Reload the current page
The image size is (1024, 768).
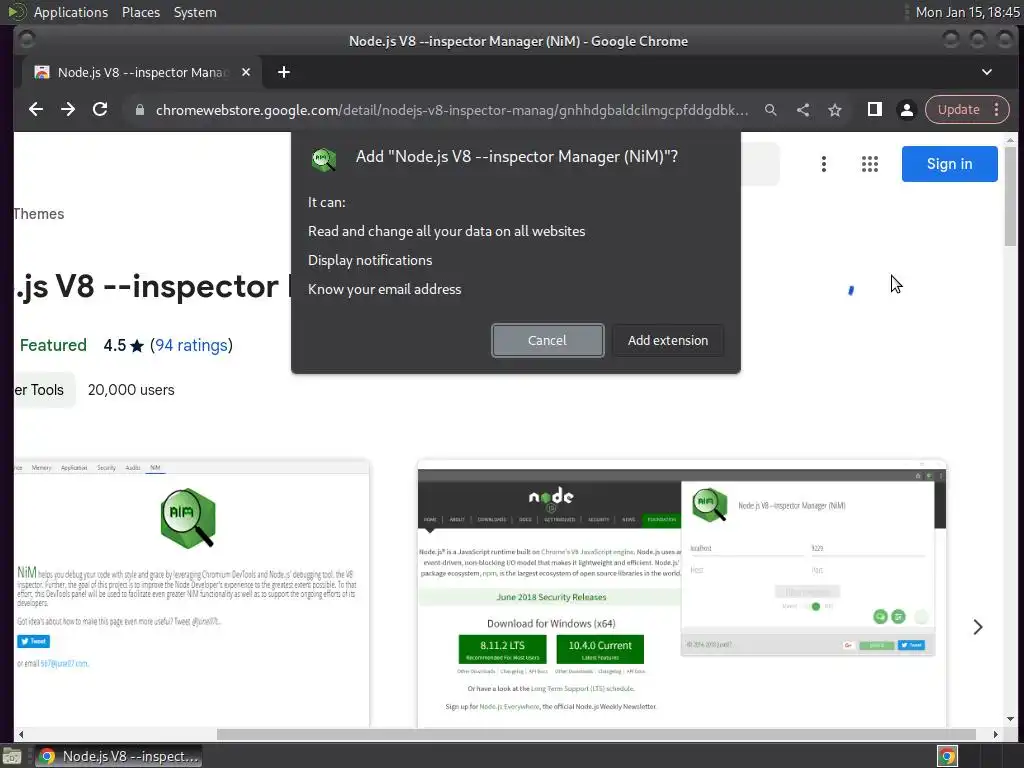coord(100,110)
